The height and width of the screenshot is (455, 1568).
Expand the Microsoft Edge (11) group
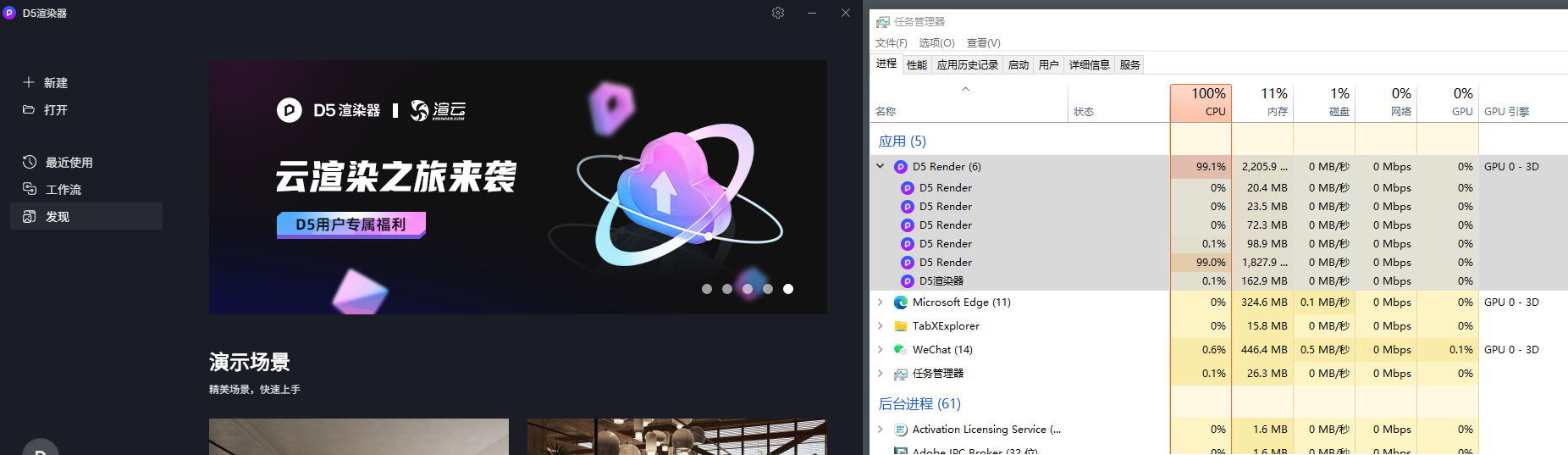click(x=881, y=302)
